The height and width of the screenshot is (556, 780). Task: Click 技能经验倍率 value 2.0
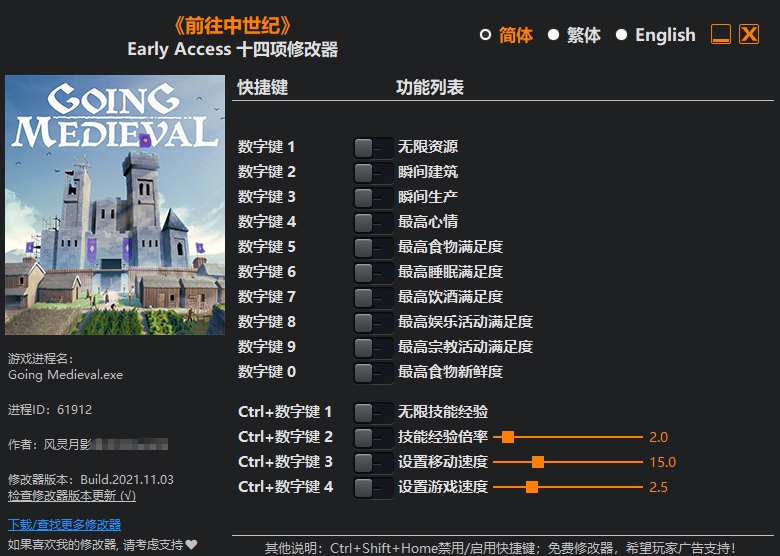[659, 437]
